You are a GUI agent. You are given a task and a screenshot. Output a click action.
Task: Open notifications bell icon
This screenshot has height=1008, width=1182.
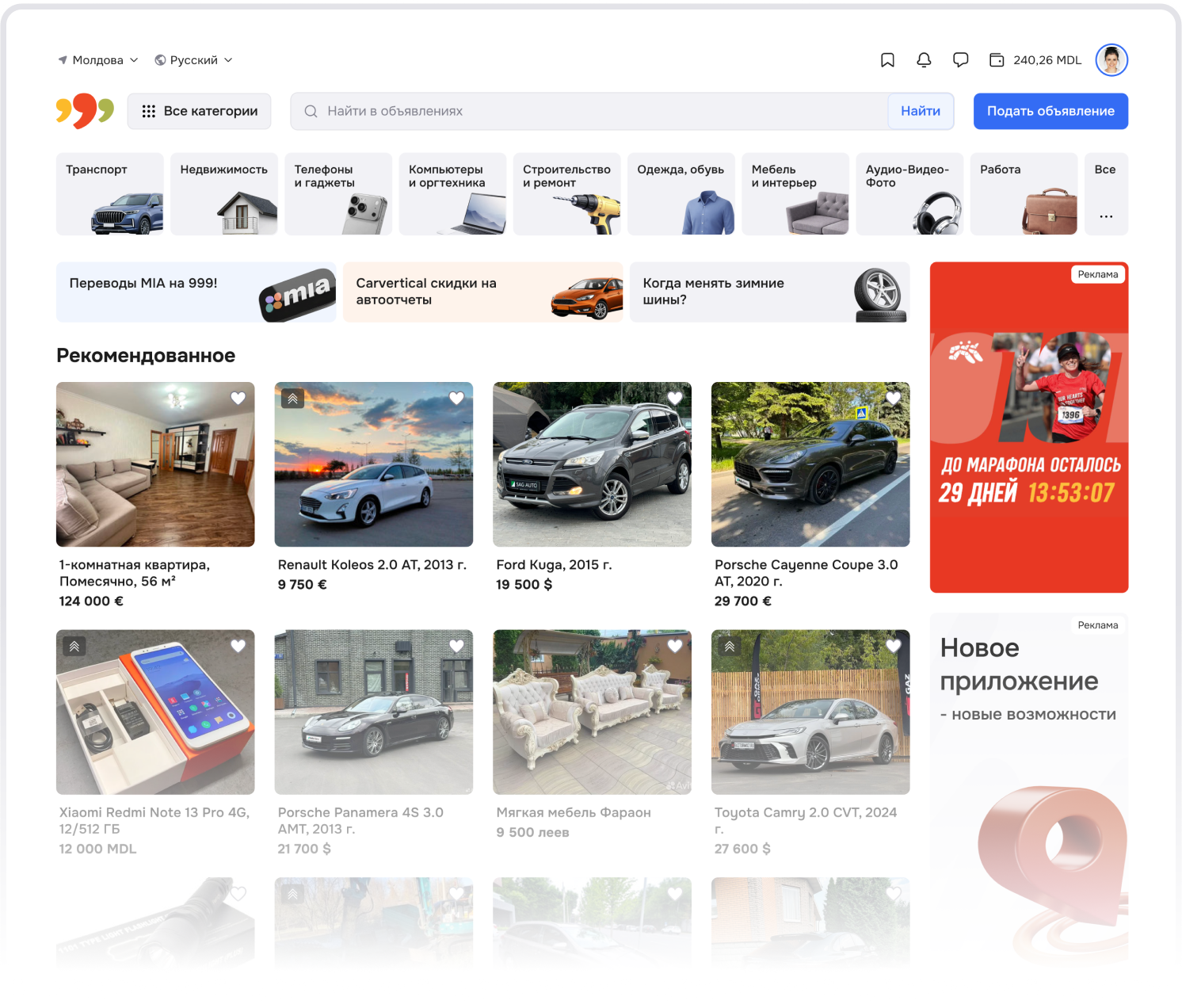click(924, 60)
